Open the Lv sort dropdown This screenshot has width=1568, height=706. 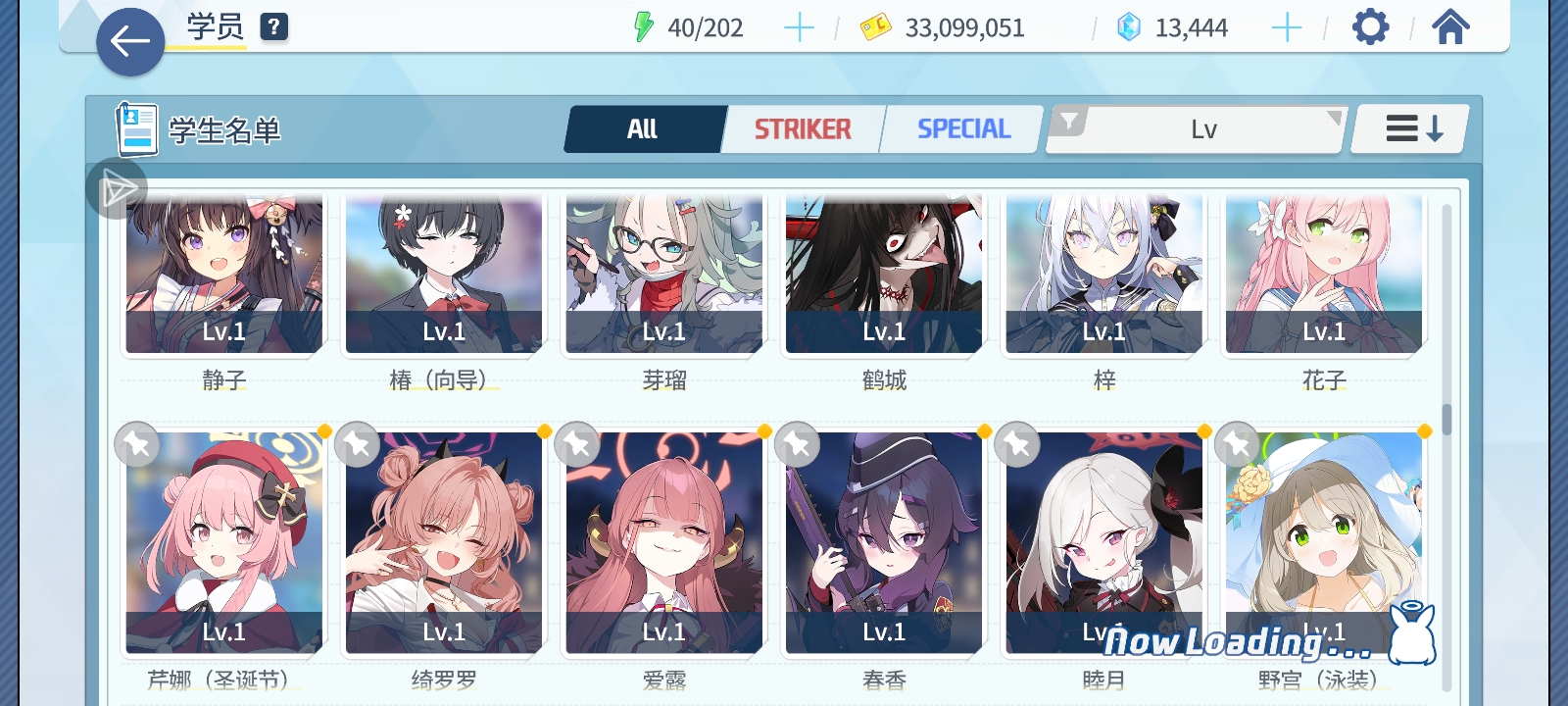tap(1199, 129)
